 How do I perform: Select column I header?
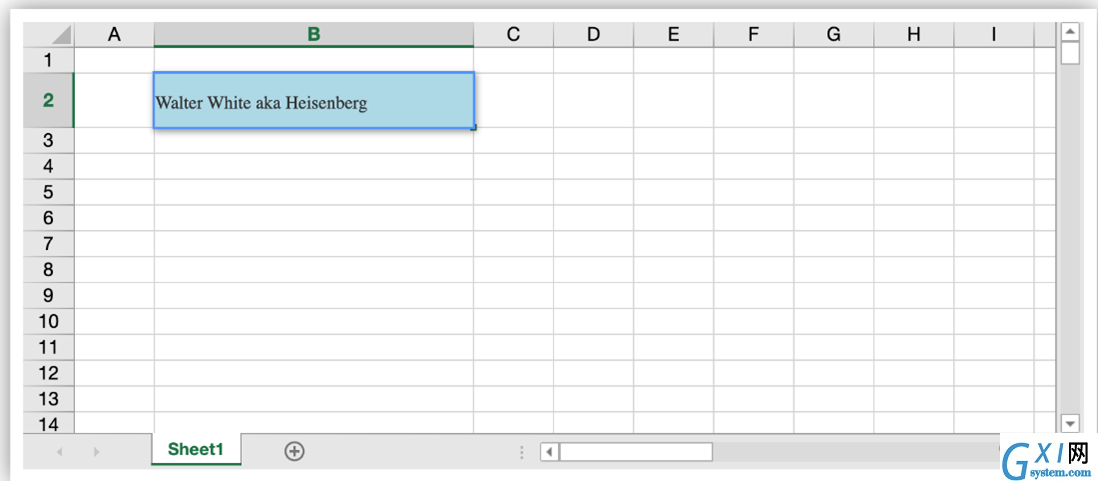coord(993,34)
